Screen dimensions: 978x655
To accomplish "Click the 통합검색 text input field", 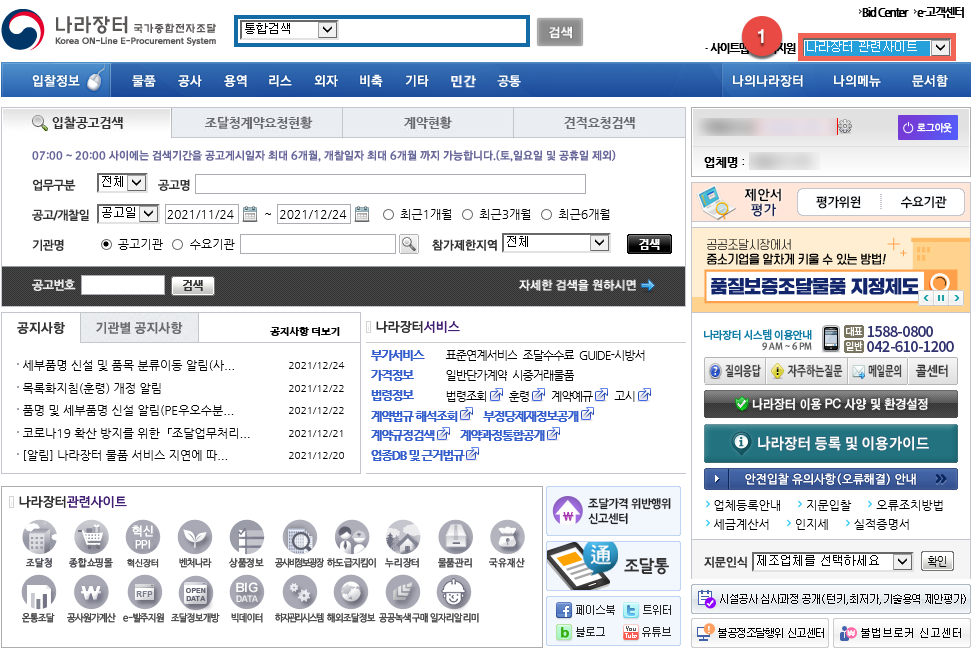I will click(x=432, y=30).
